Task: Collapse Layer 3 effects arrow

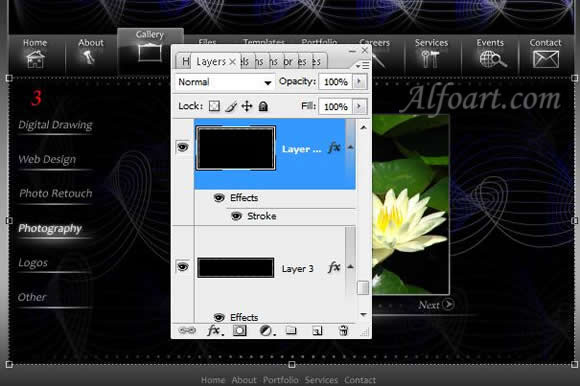Action: pyautogui.click(x=351, y=267)
